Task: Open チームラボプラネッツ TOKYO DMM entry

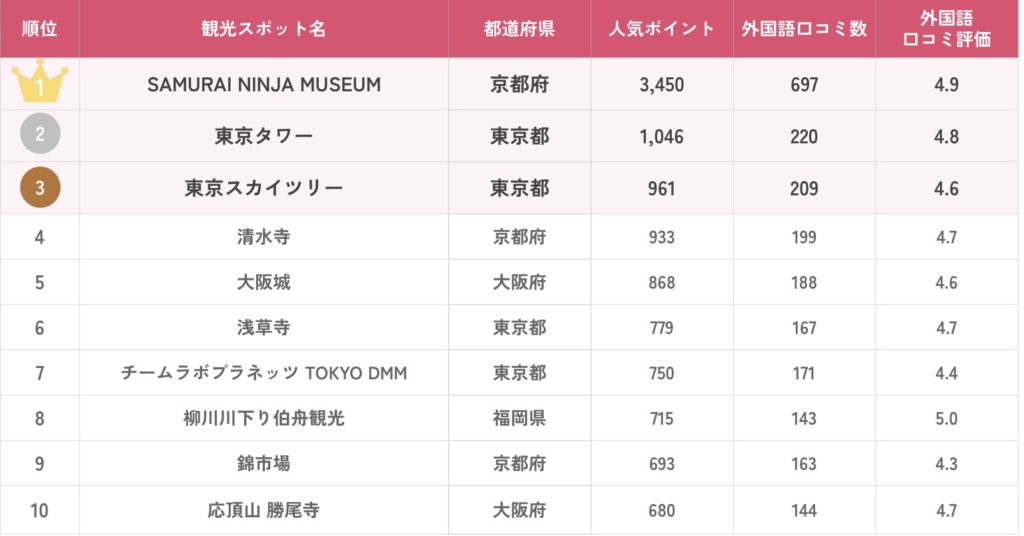Action: click(x=264, y=373)
